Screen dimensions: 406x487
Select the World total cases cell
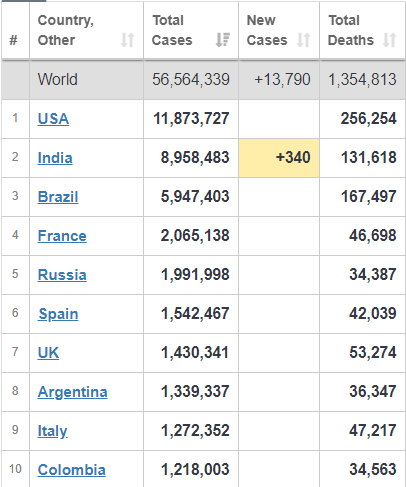pos(191,79)
